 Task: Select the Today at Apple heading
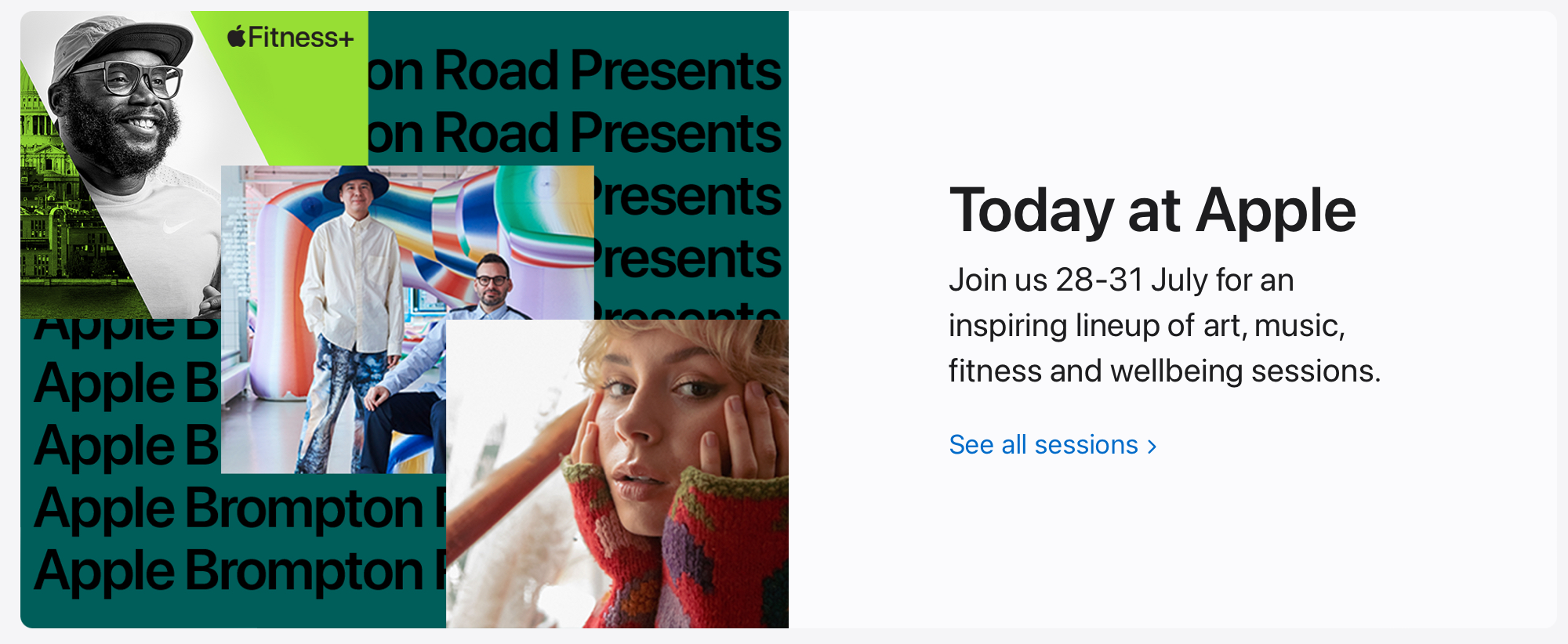pyautogui.click(x=1152, y=211)
